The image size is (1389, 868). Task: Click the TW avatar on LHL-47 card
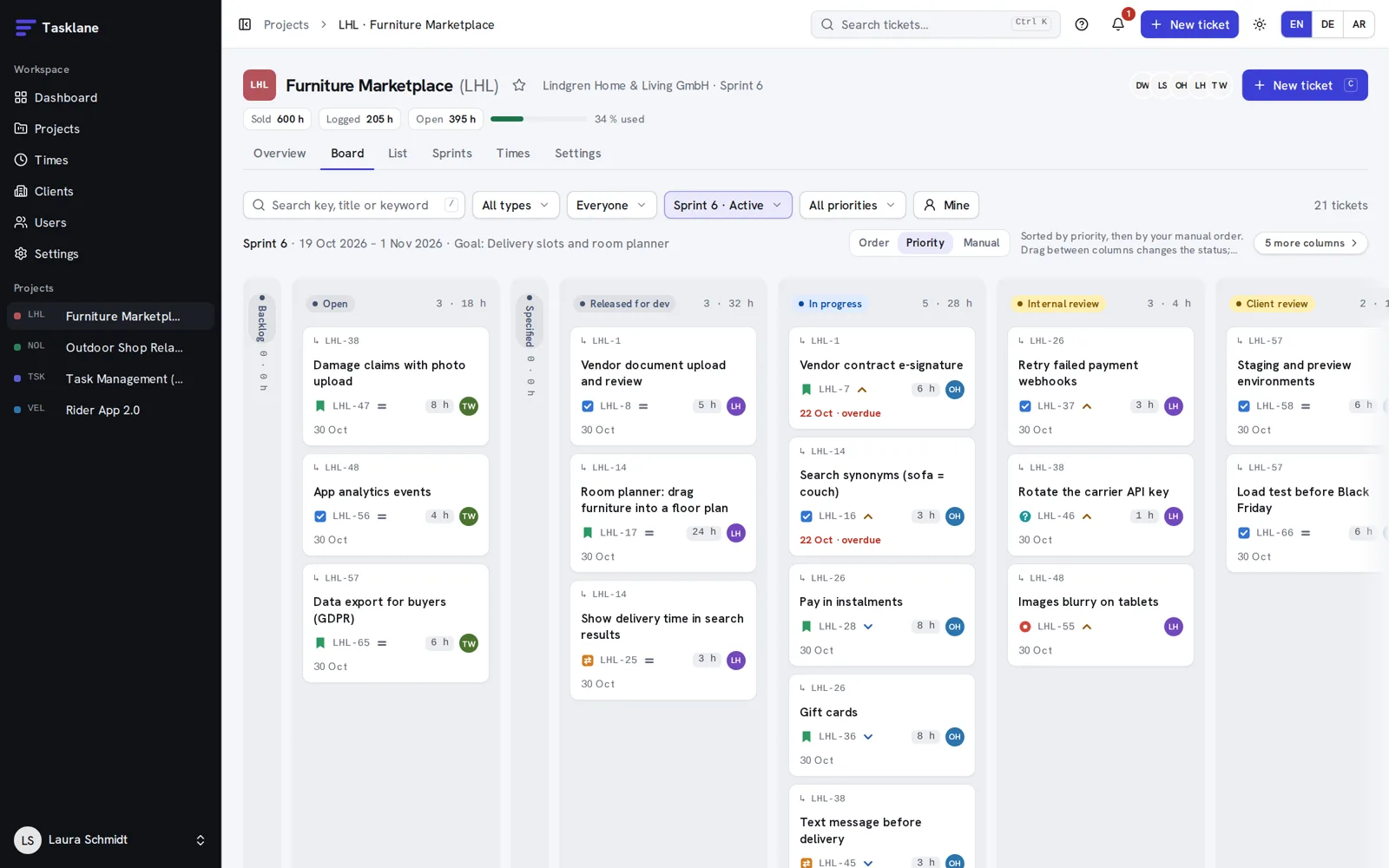469,406
